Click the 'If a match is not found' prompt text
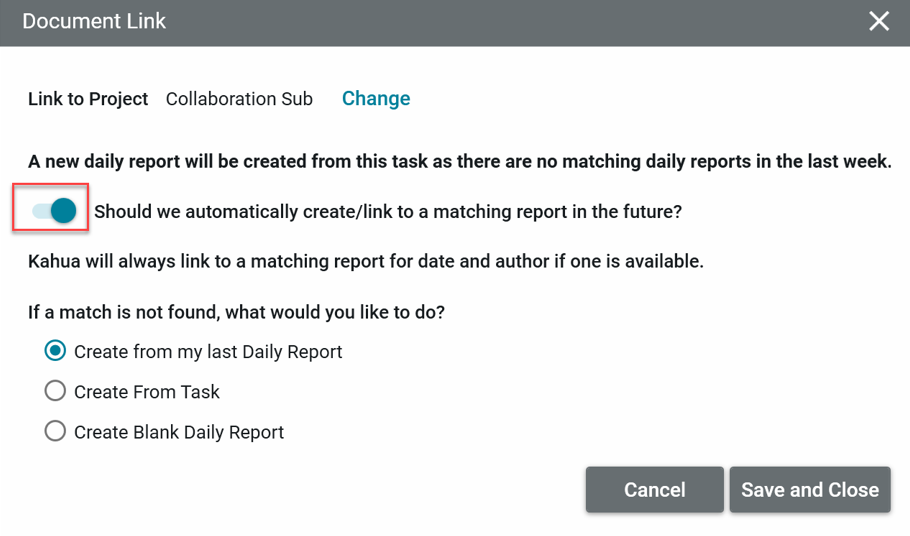The height and width of the screenshot is (536, 910). [x=236, y=312]
